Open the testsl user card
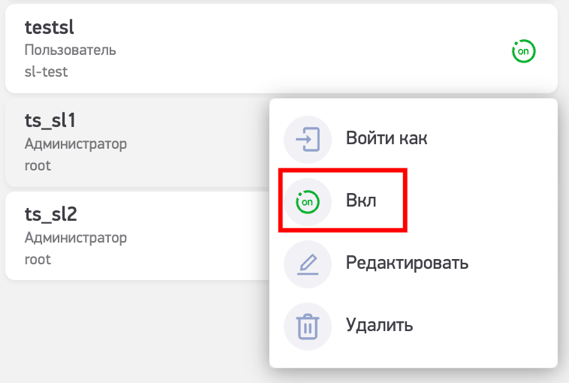This screenshot has width=570, height=384. click(x=281, y=48)
